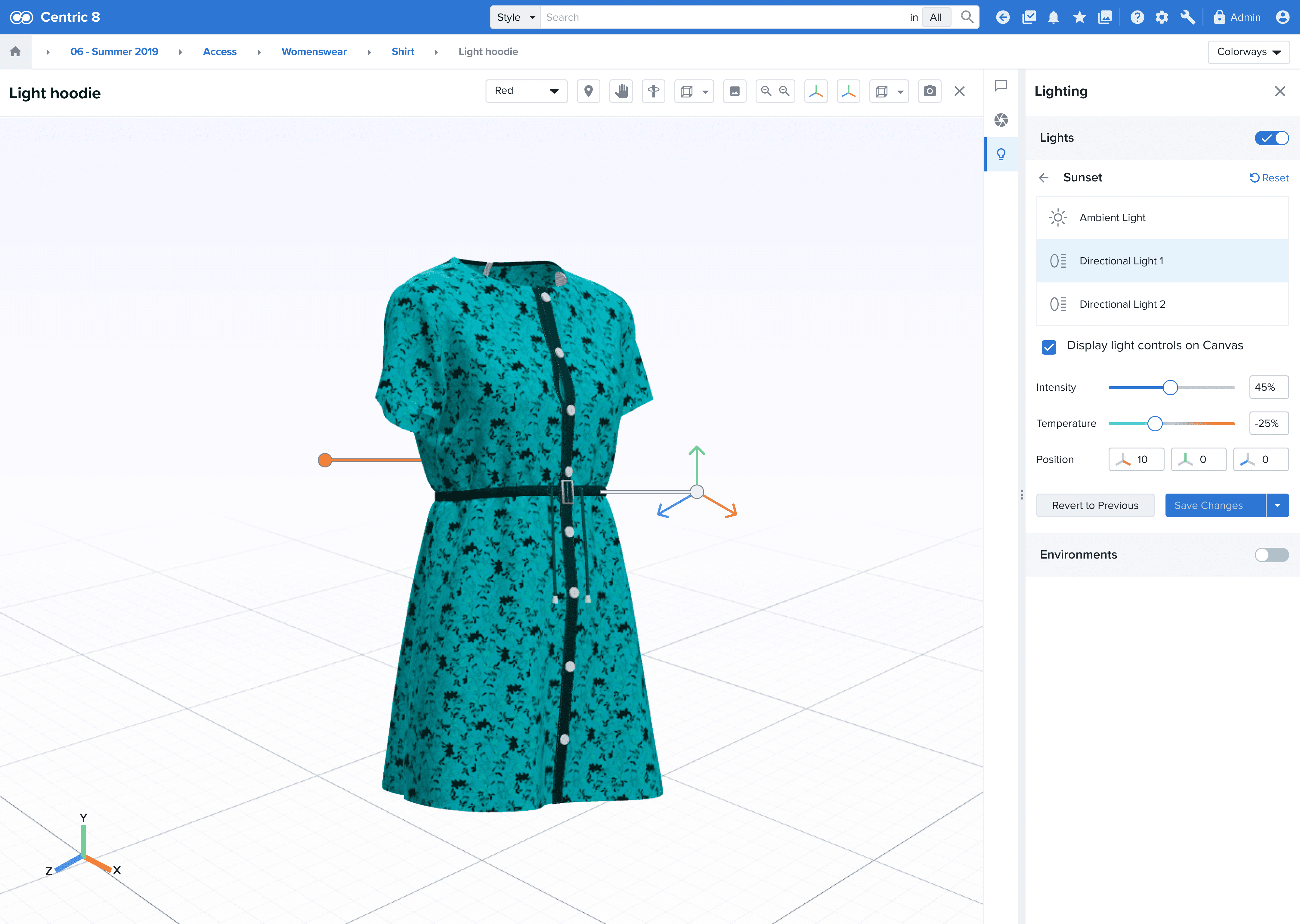
Task: Open the lighting bulb sidebar icon
Action: pos(1001,154)
